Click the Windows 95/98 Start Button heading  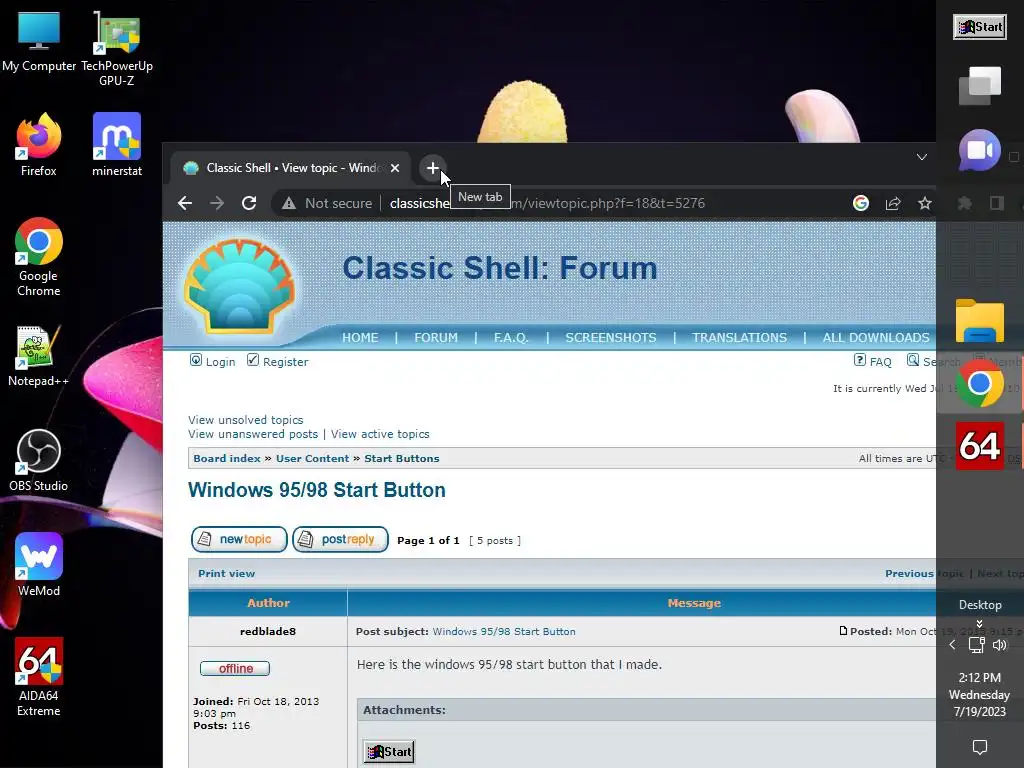point(317,490)
